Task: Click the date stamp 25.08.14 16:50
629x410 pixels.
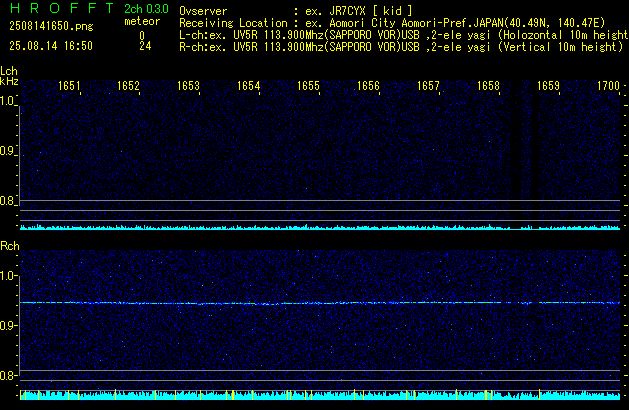Action: click(51, 46)
